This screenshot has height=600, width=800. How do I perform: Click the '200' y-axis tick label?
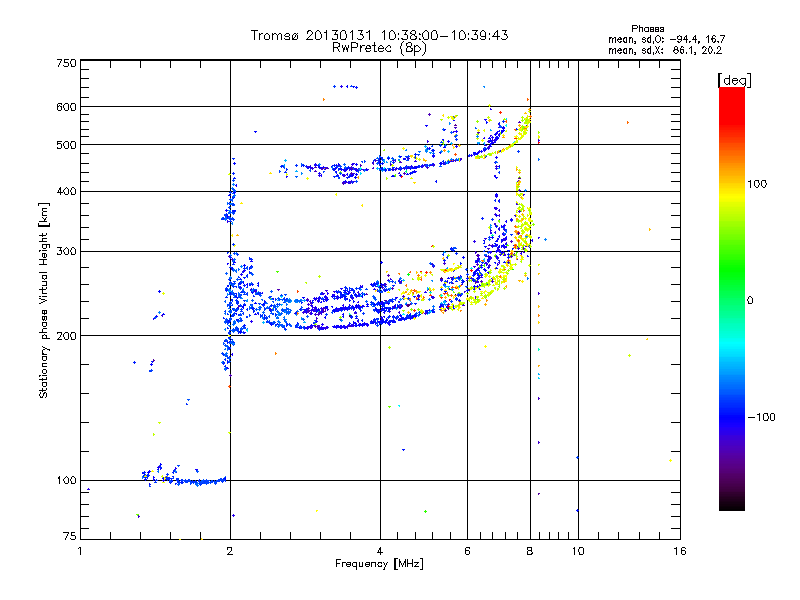click(x=66, y=336)
